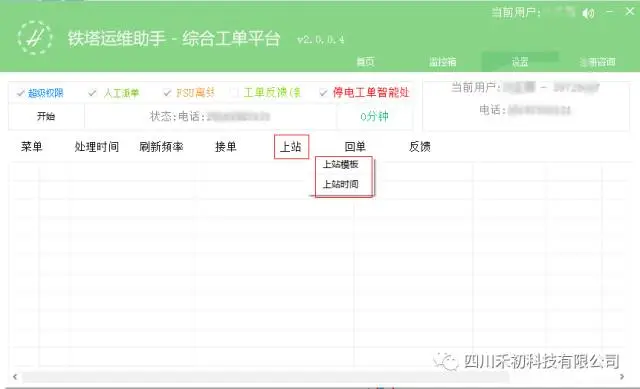Choose 上站模板 from the dropdown
Viewport: 640px width, 389px height.
click(341, 164)
